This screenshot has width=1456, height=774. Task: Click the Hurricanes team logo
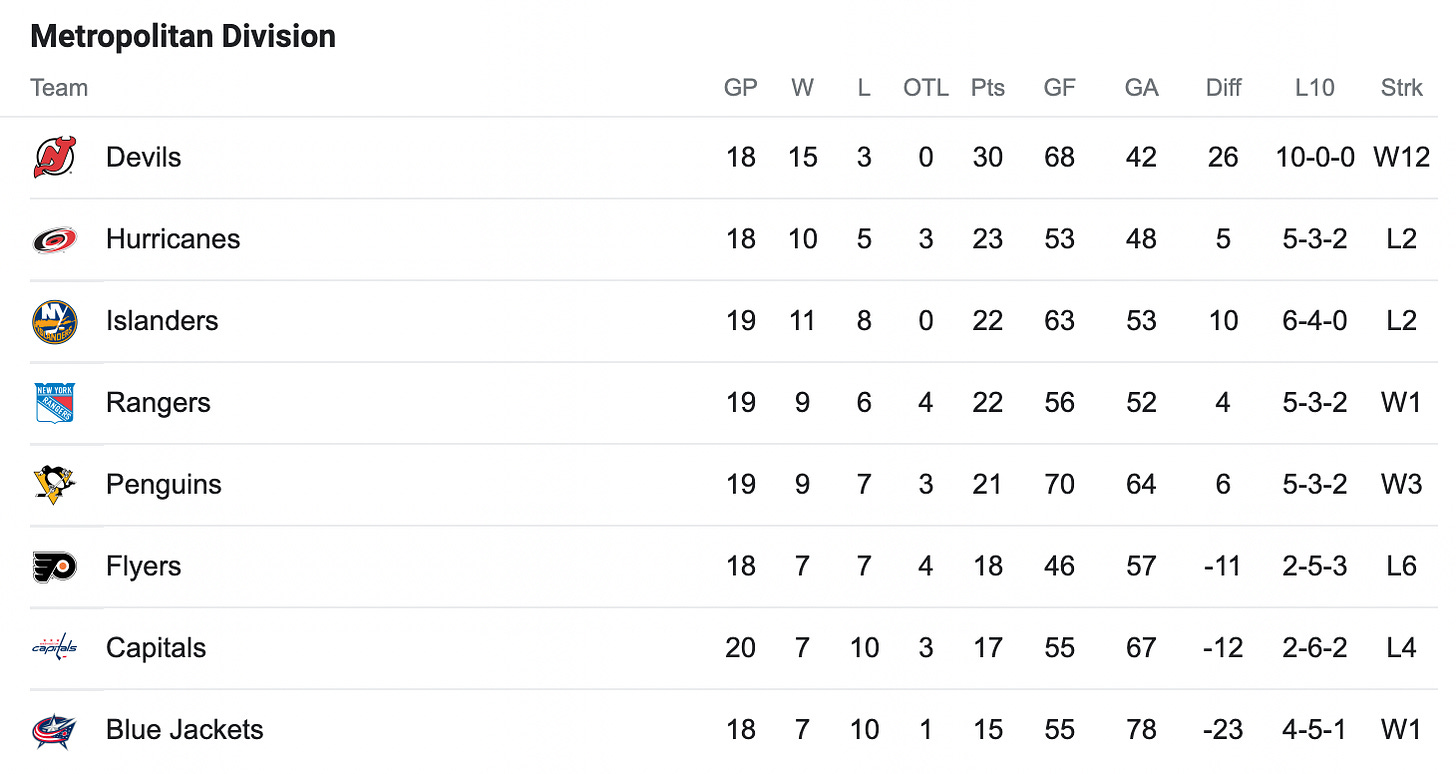click(x=54, y=240)
